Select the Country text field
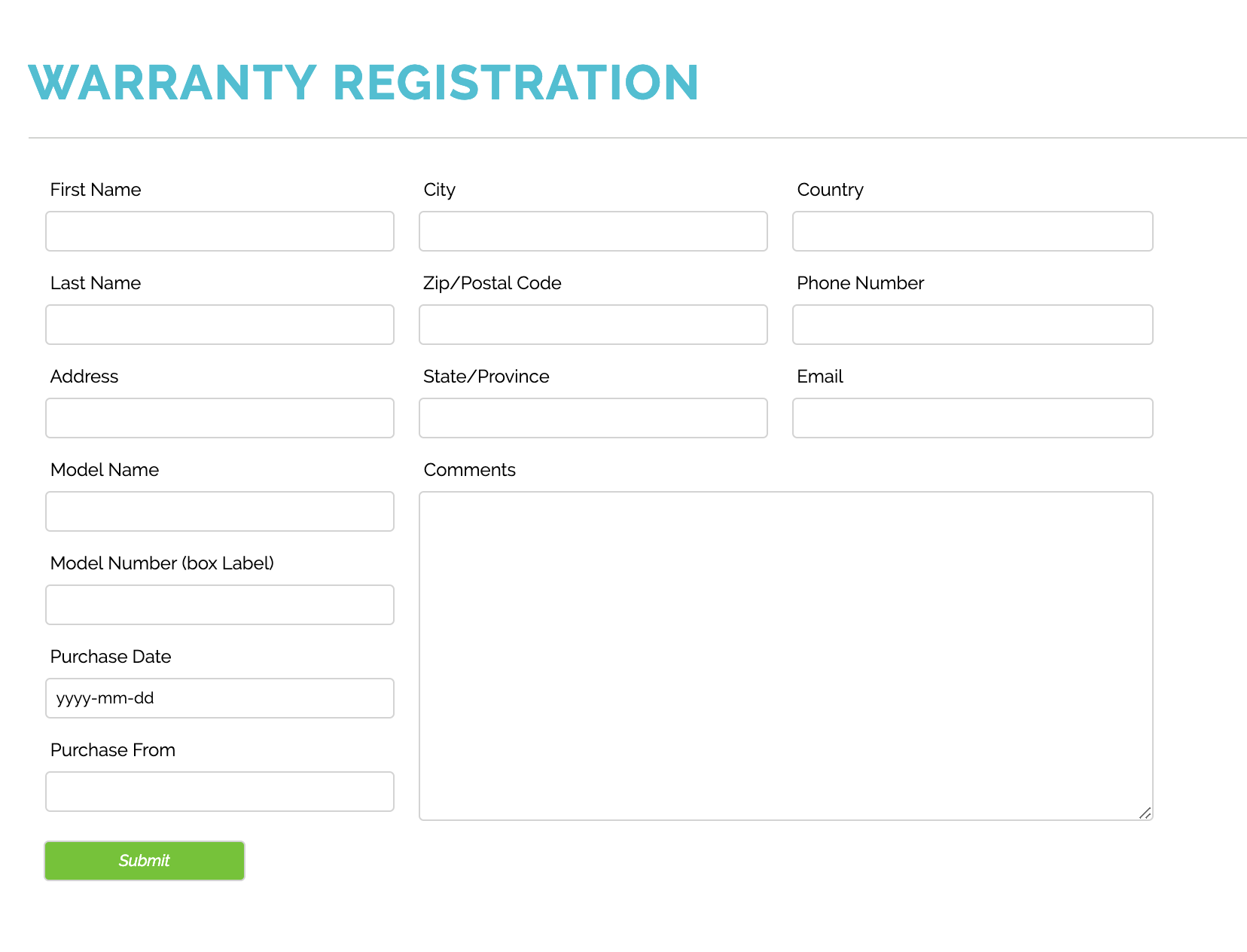 [972, 231]
